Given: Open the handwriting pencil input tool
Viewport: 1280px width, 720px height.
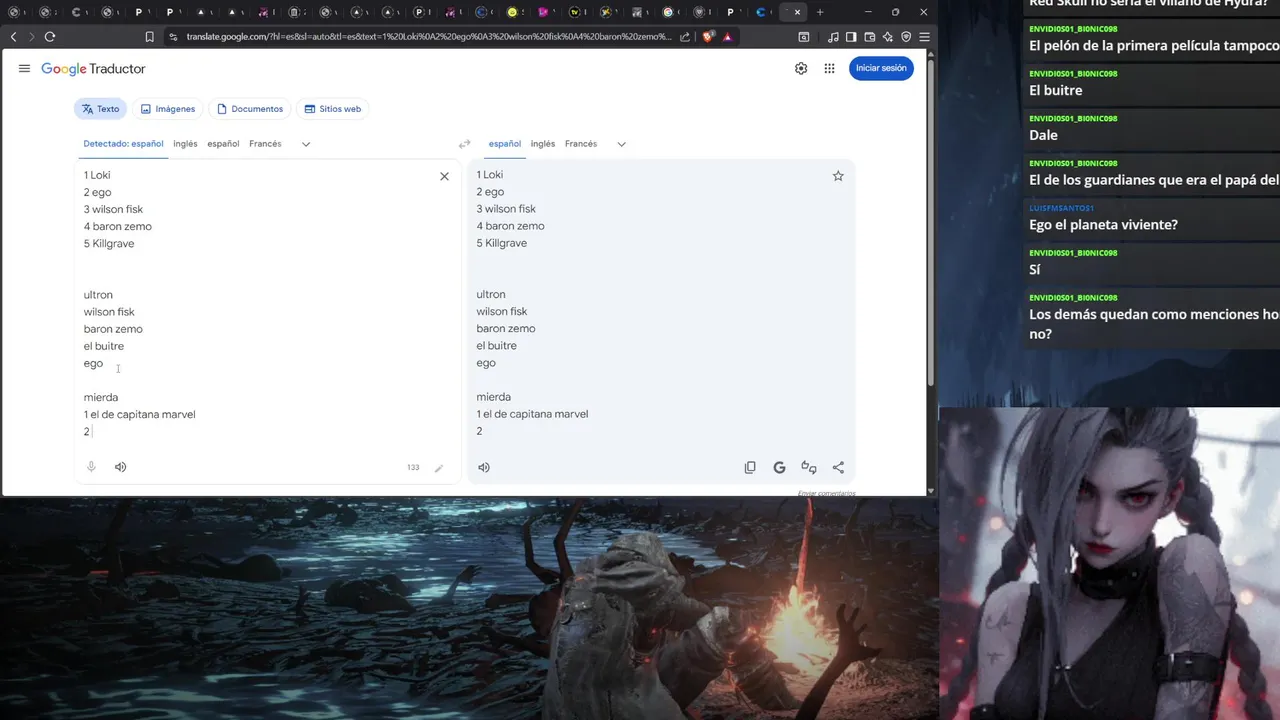Looking at the screenshot, I should [438, 468].
